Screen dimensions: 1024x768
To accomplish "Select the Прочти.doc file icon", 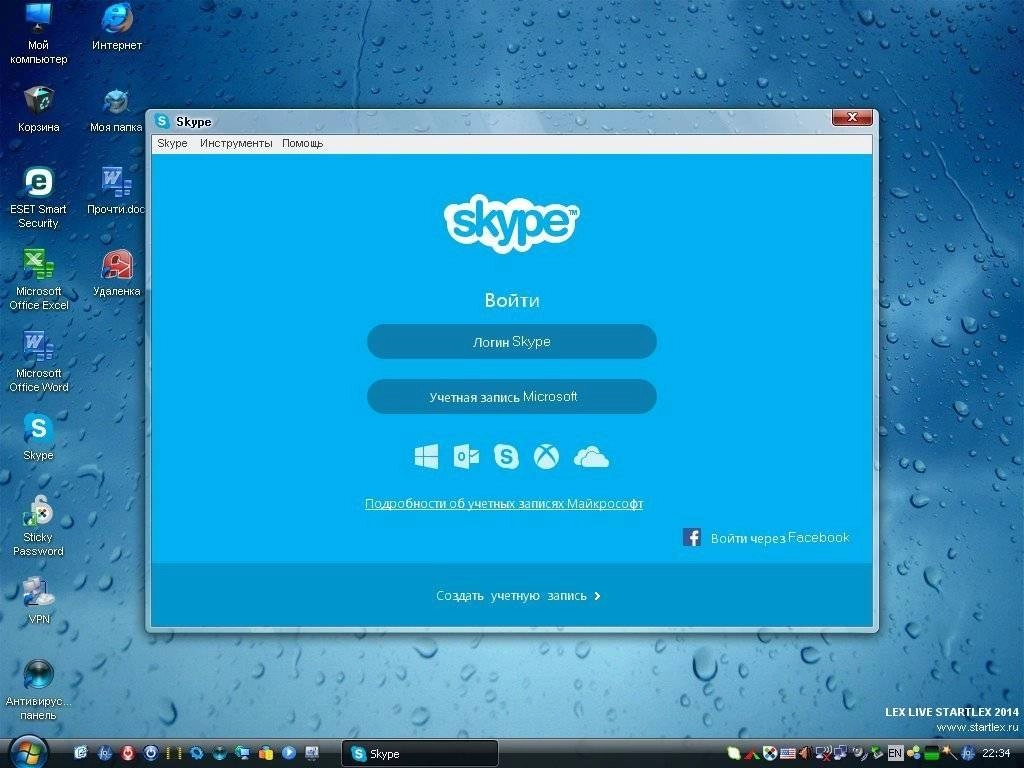I will pos(116,191).
